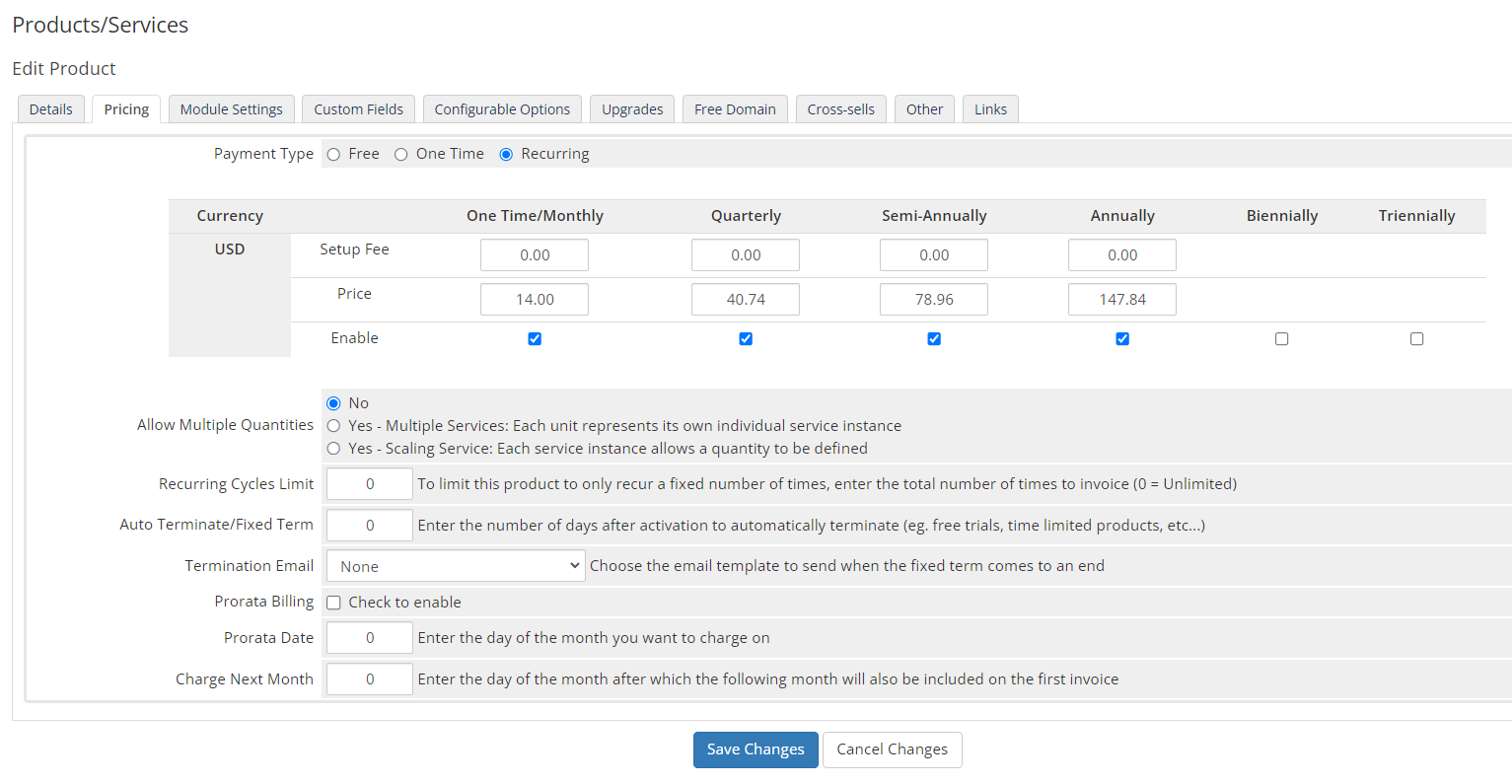Select the Free payment type

[333, 155]
